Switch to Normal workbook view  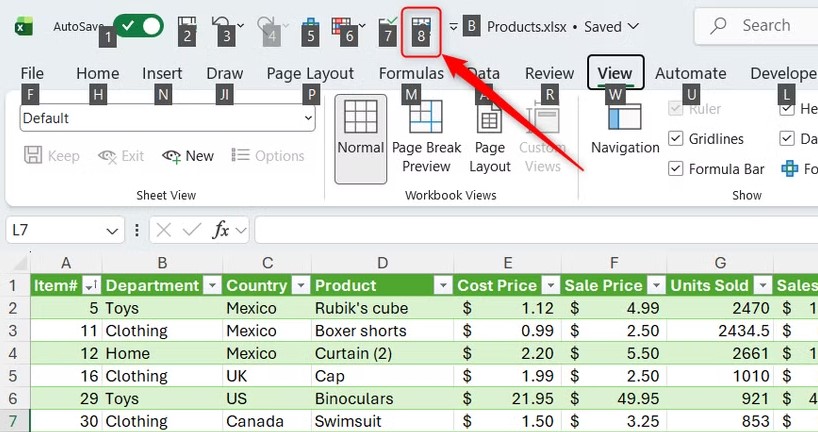pos(360,139)
